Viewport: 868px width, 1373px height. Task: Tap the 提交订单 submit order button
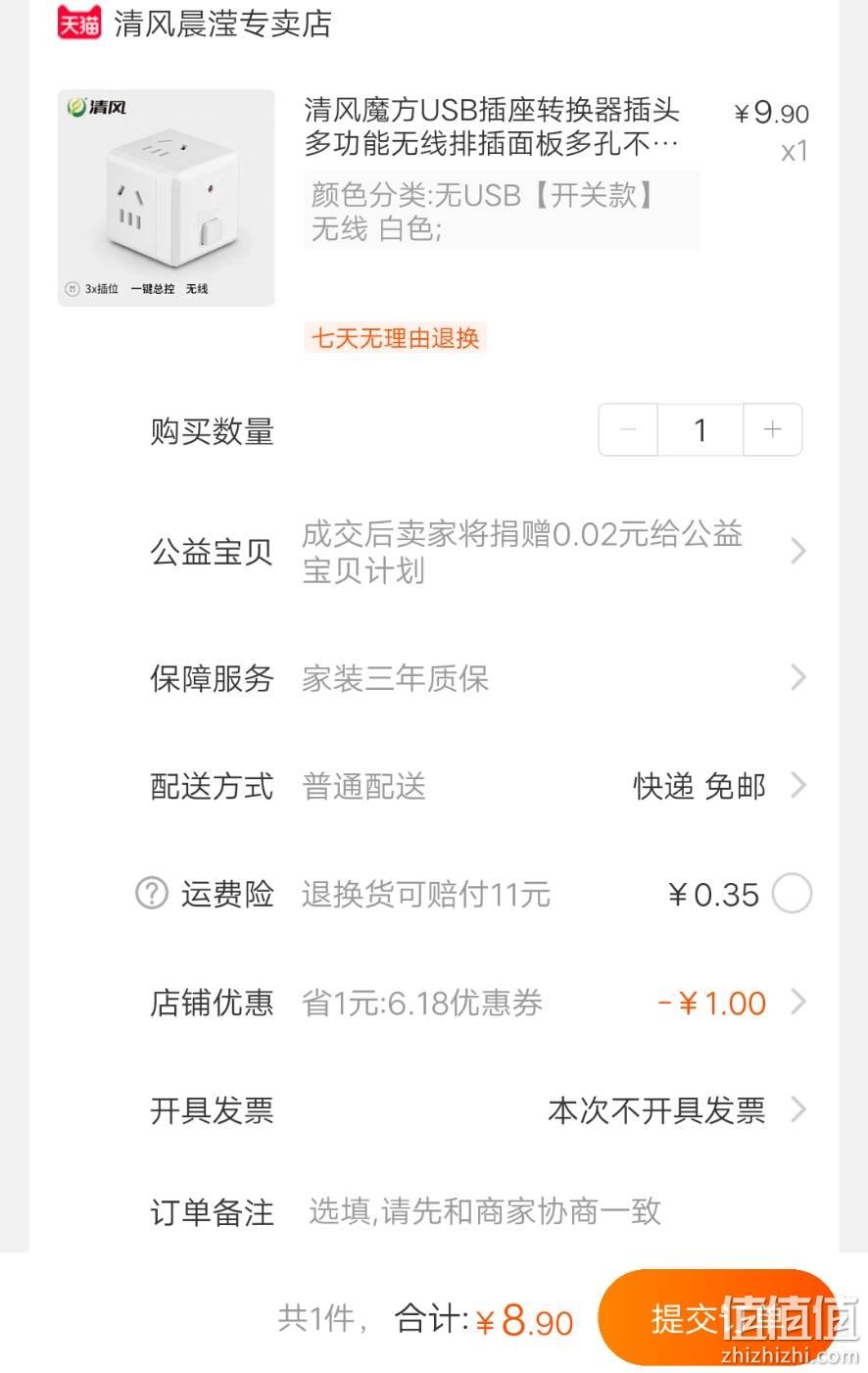click(719, 1318)
